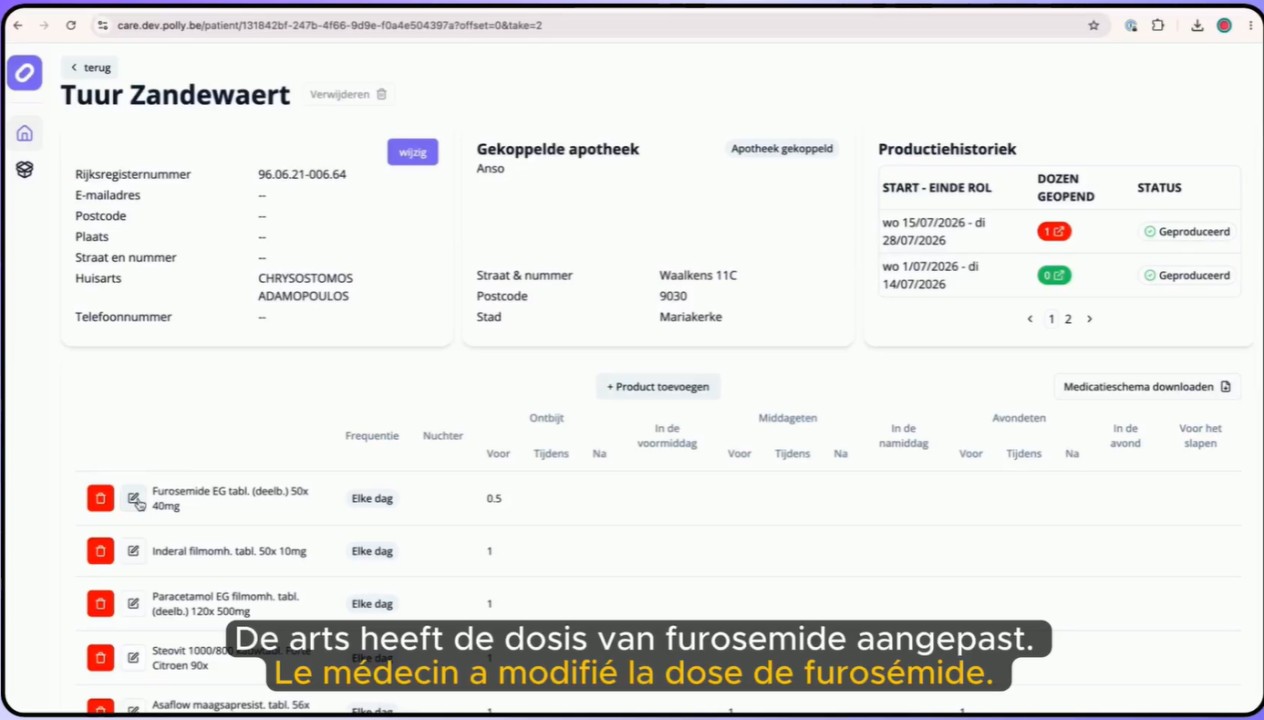Edit the Steovit 1000/800 medication row
1264x720 pixels.
[x=133, y=658]
